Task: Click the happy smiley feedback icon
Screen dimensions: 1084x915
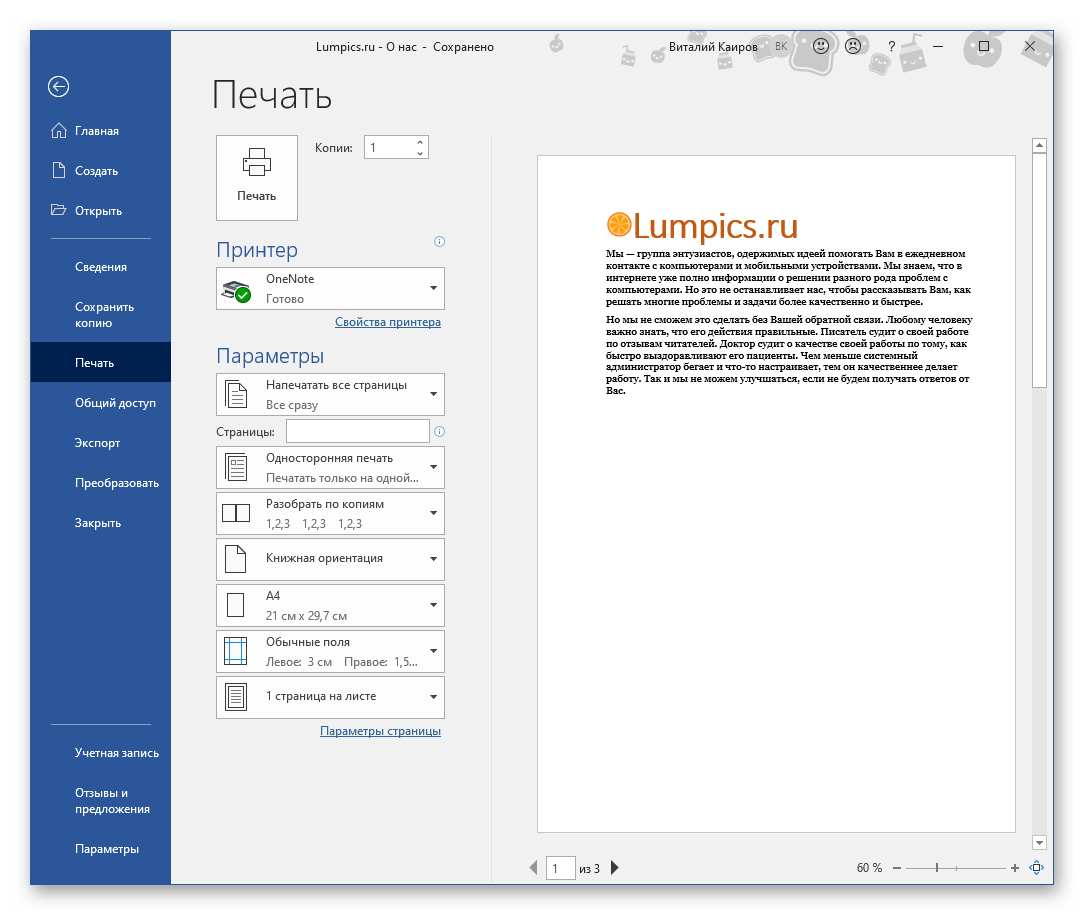Action: point(821,47)
